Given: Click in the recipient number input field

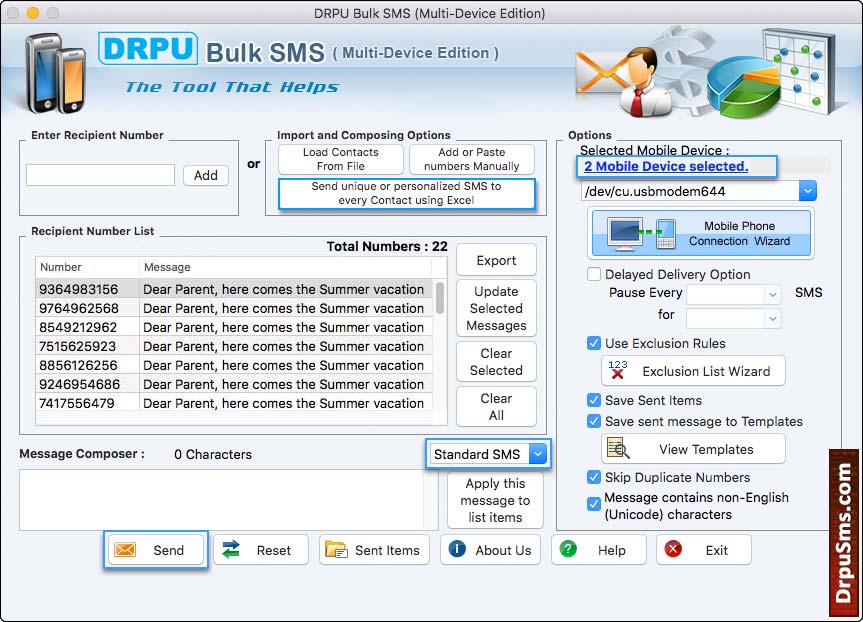Looking at the screenshot, I should (100, 175).
